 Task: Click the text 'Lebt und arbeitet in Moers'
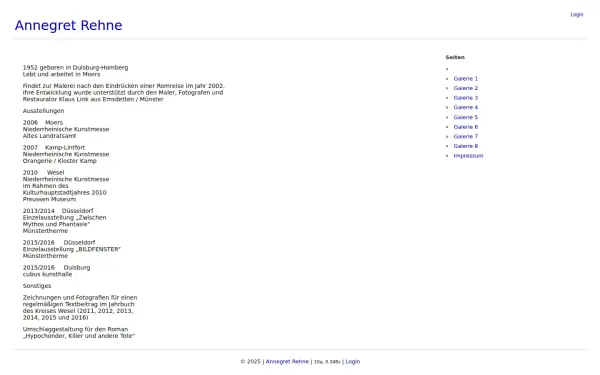click(x=61, y=74)
